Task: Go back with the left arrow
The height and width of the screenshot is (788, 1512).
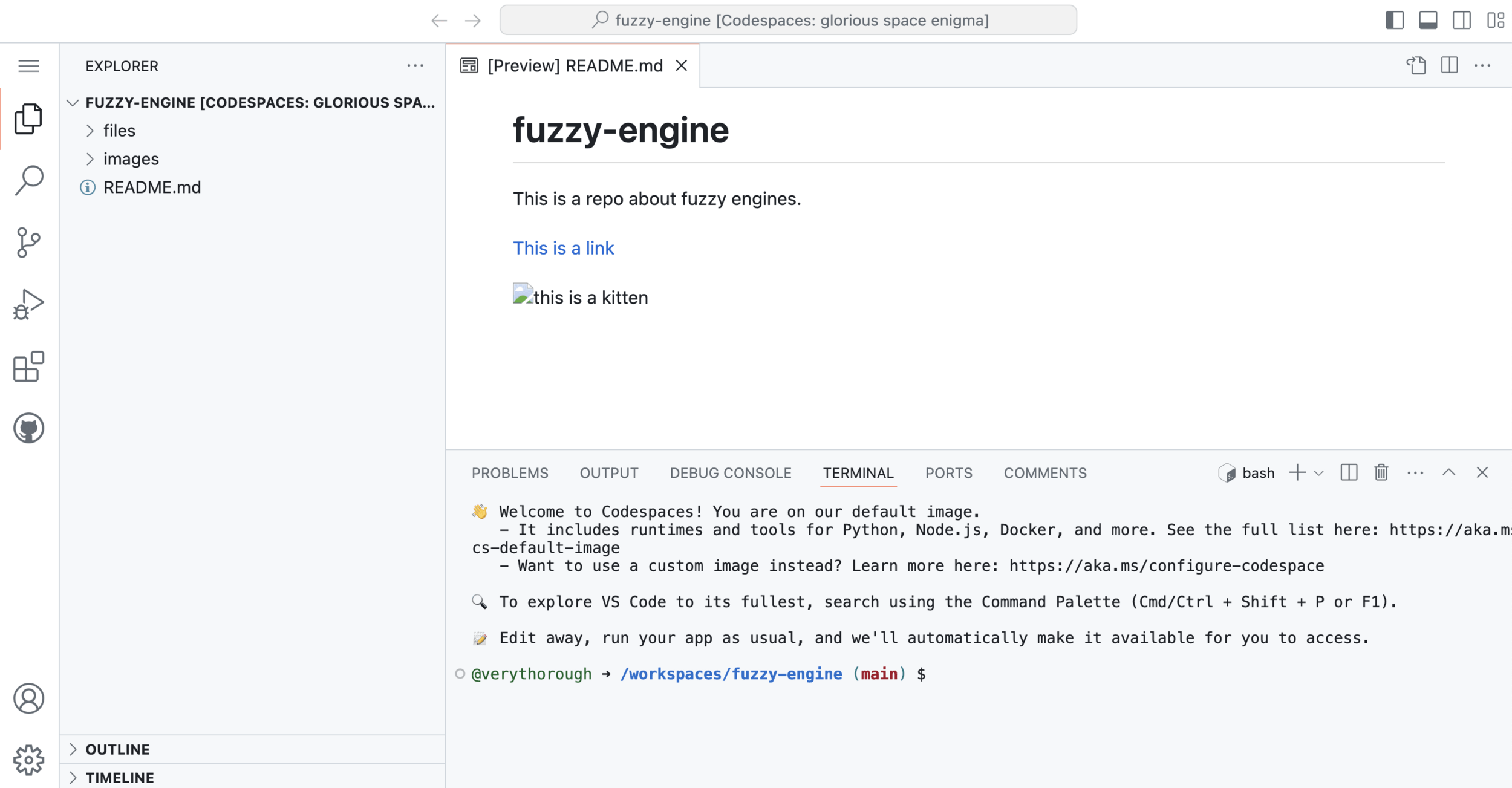Action: 439,21
